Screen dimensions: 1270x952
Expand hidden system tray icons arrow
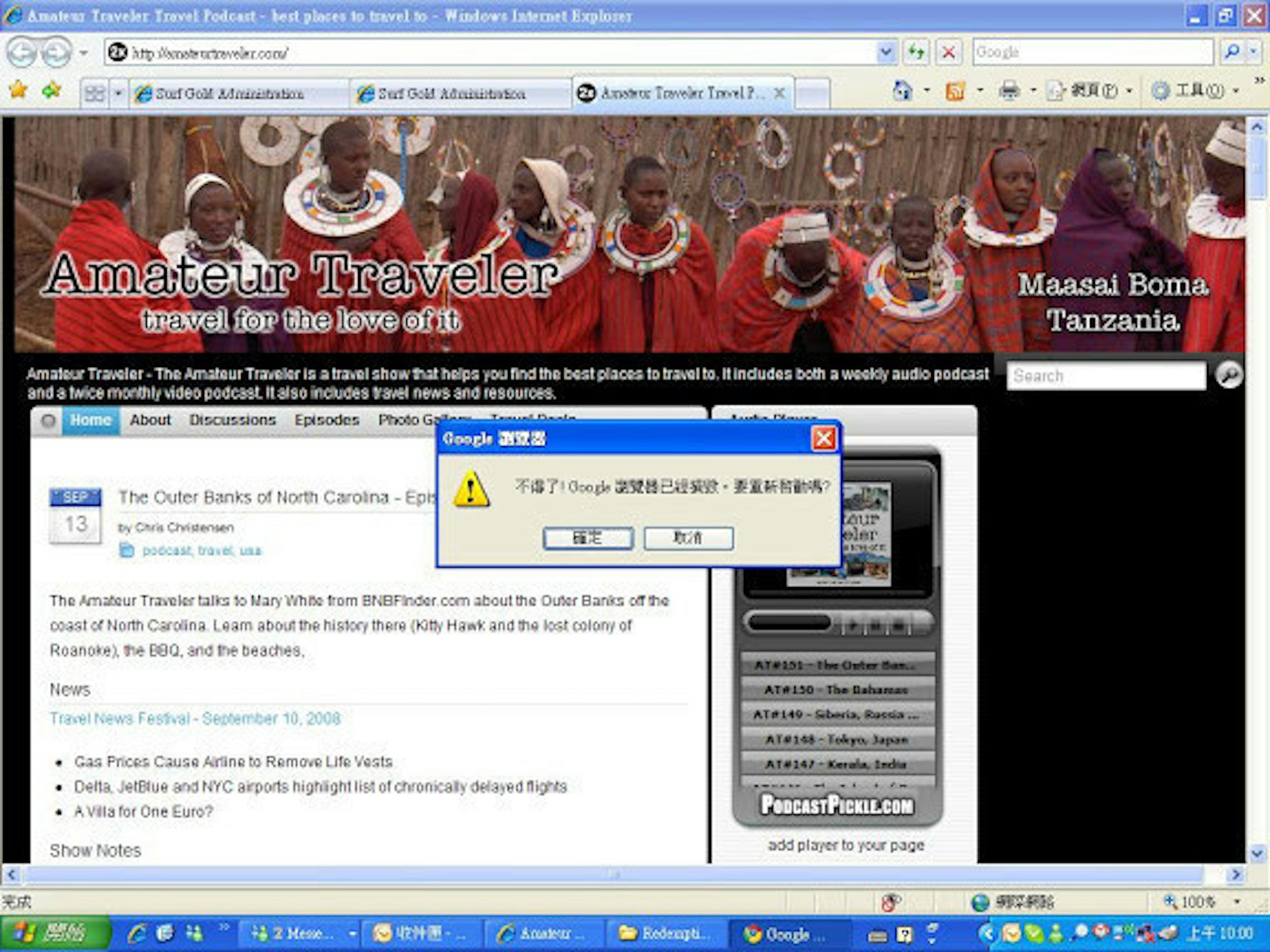tap(986, 934)
